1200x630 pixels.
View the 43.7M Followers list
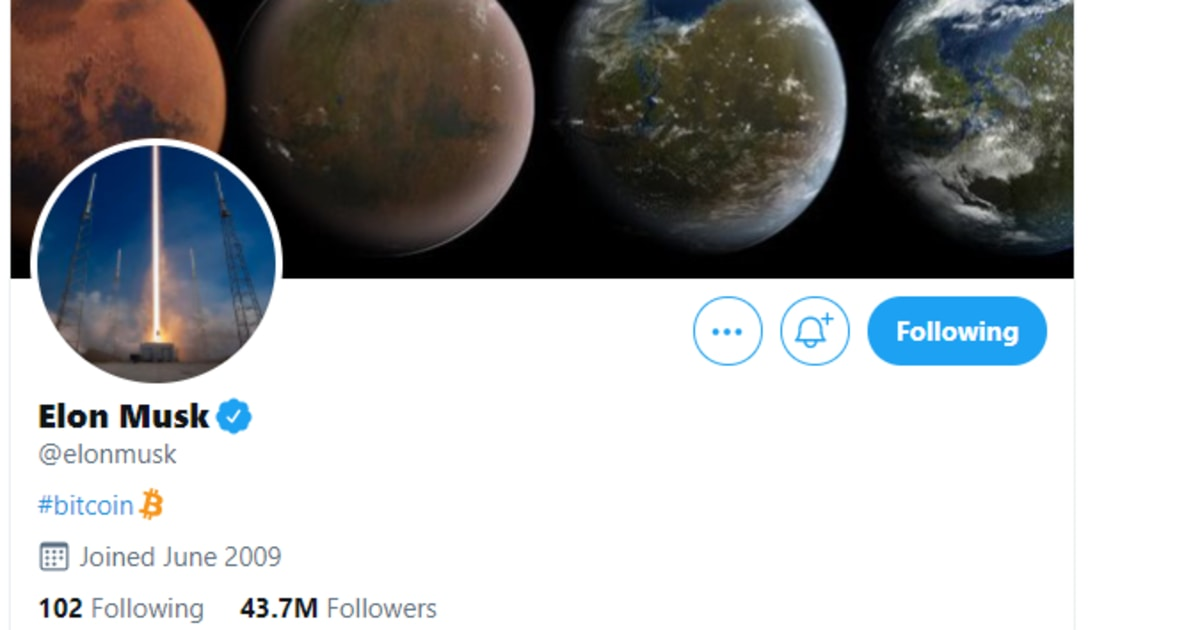click(339, 608)
